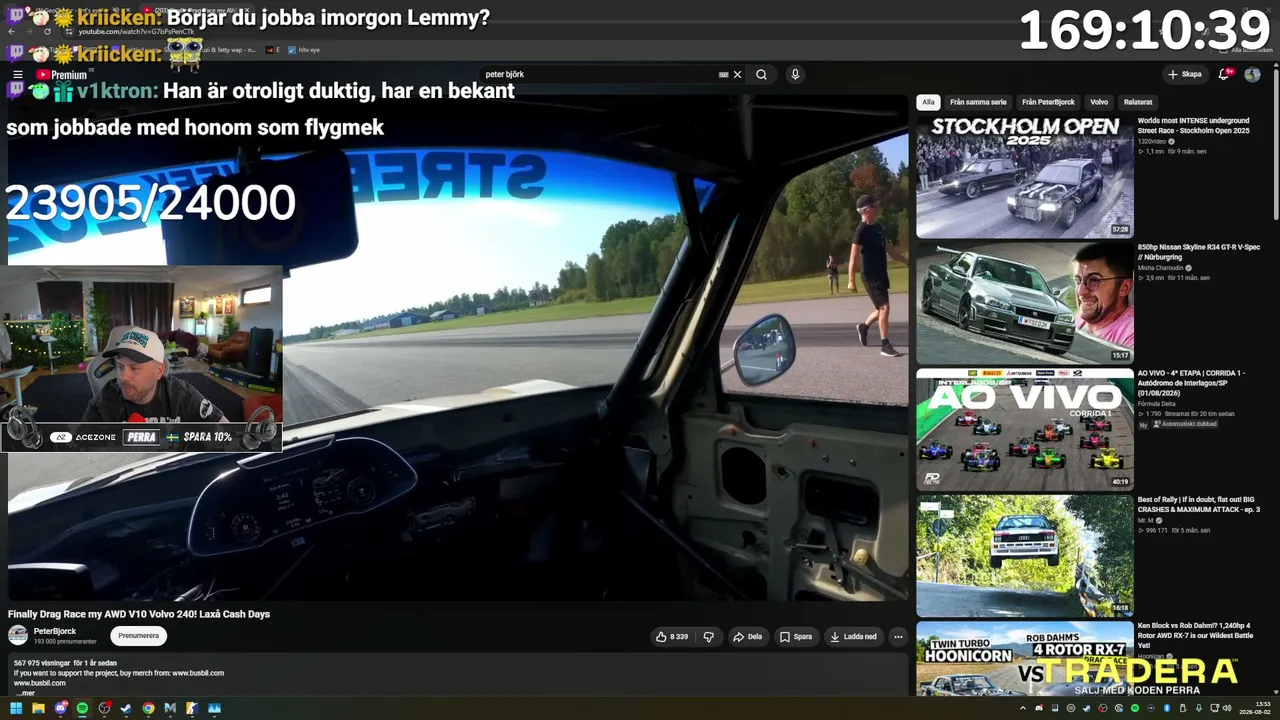
Task: Select the Alla filter chip
Action: click(928, 102)
